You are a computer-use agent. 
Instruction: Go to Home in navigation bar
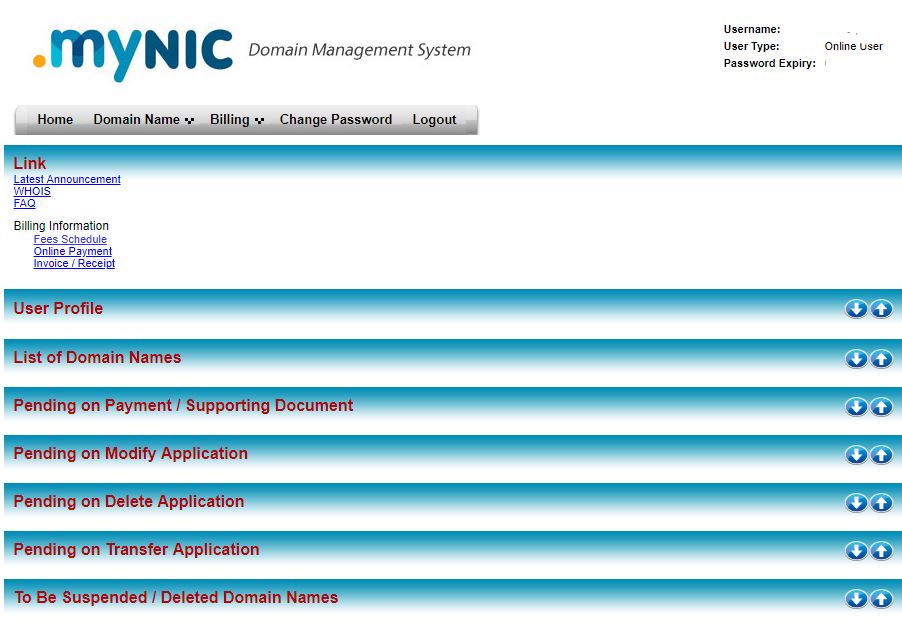(x=55, y=120)
